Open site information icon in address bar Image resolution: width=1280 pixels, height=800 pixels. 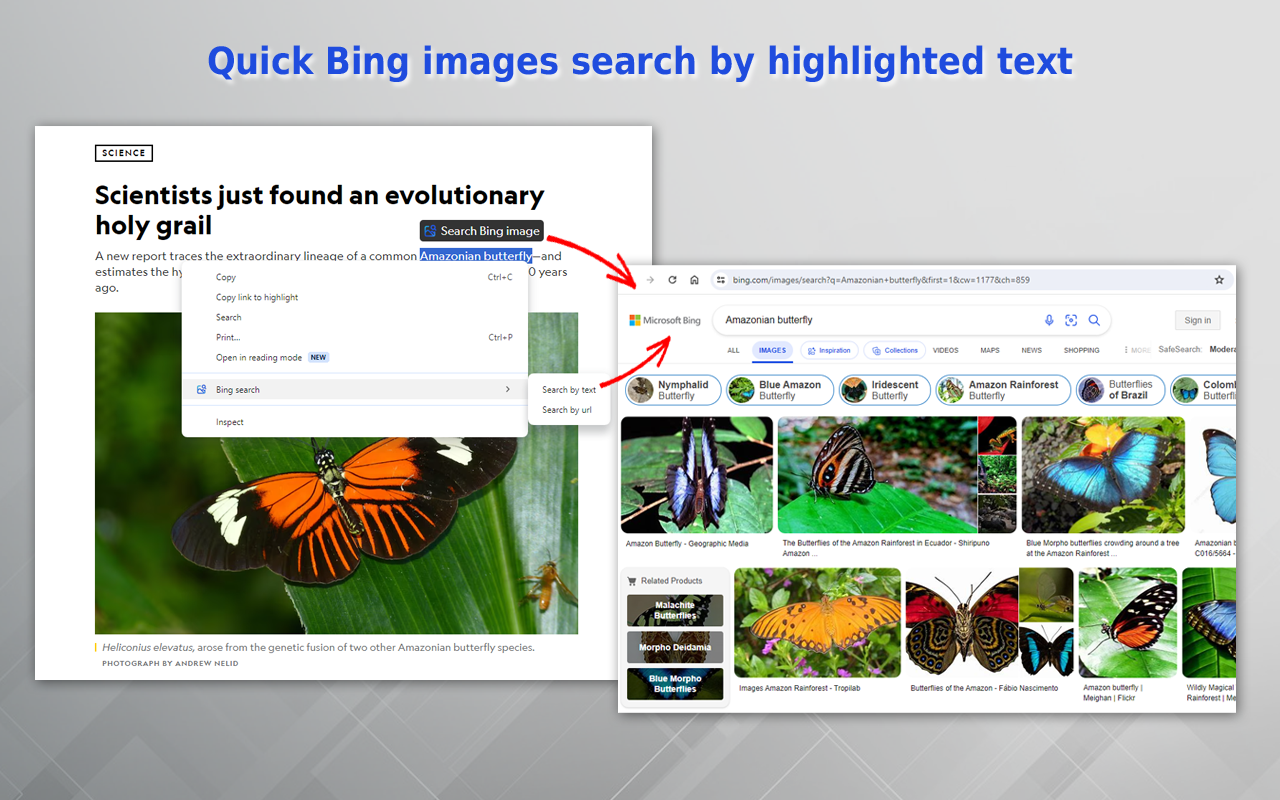720,280
